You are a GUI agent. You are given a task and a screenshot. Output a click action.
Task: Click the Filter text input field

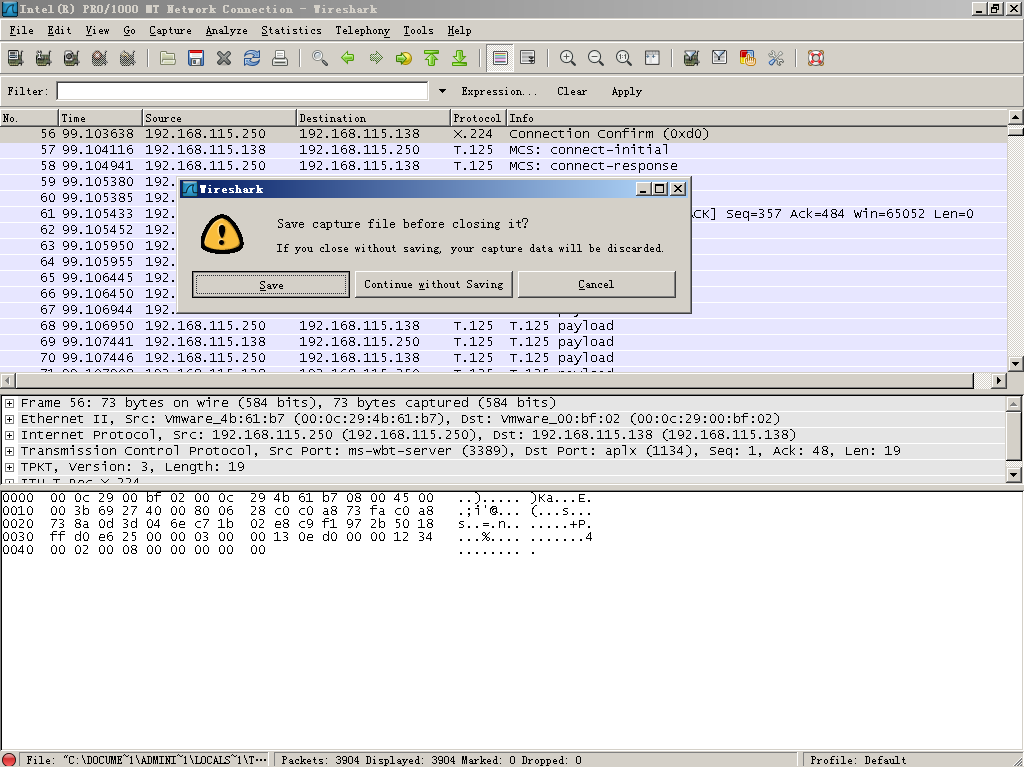242,91
